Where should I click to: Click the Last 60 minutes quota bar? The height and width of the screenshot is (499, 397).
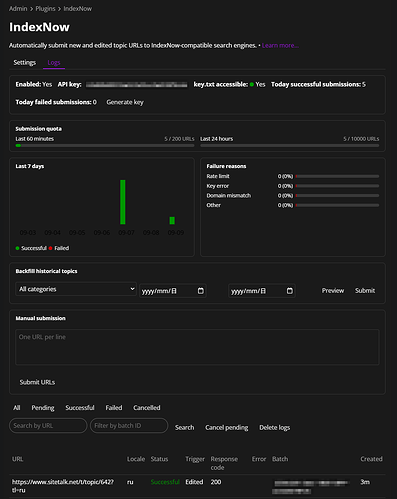[105, 145]
